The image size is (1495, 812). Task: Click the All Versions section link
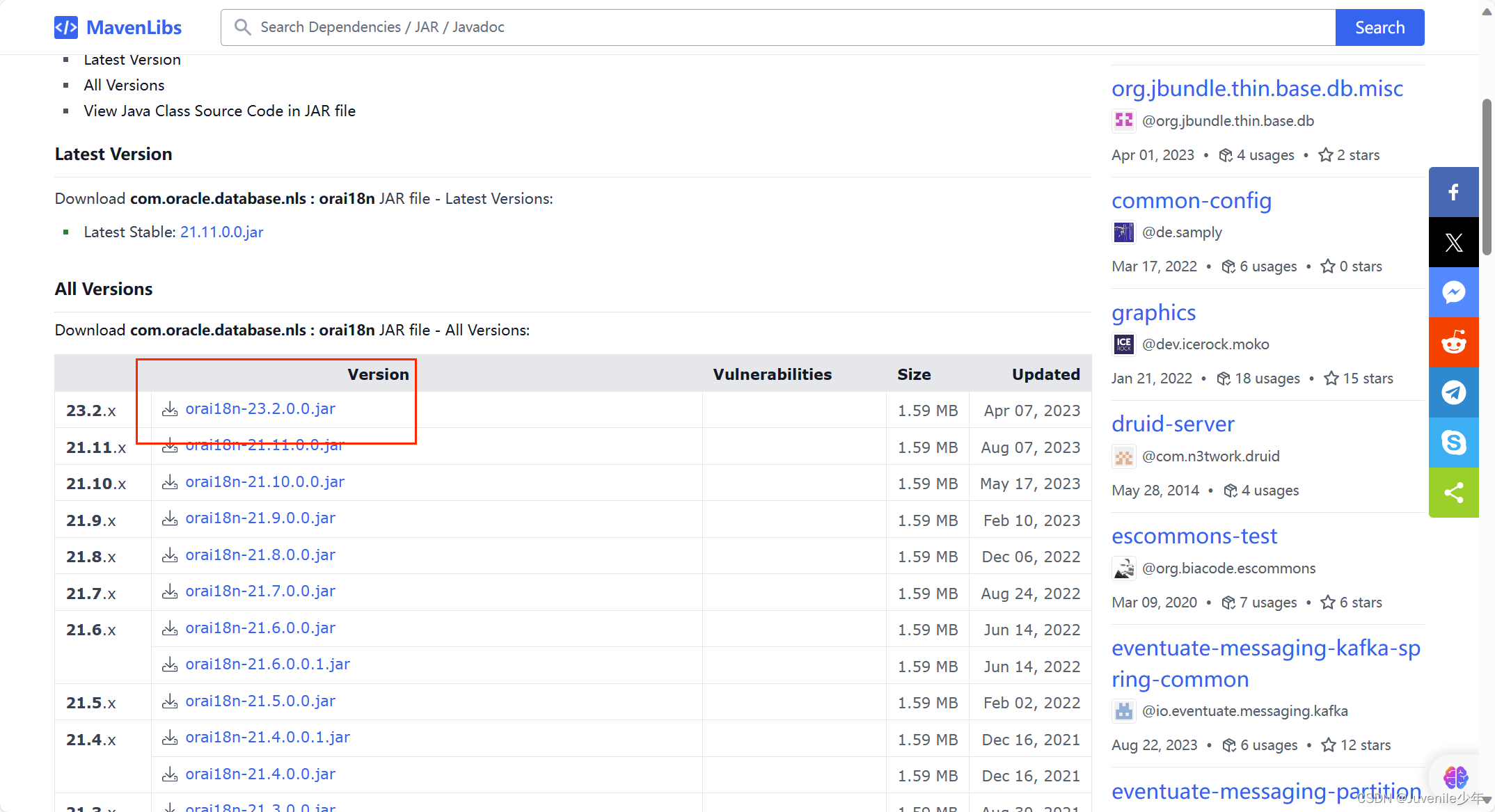click(x=124, y=85)
